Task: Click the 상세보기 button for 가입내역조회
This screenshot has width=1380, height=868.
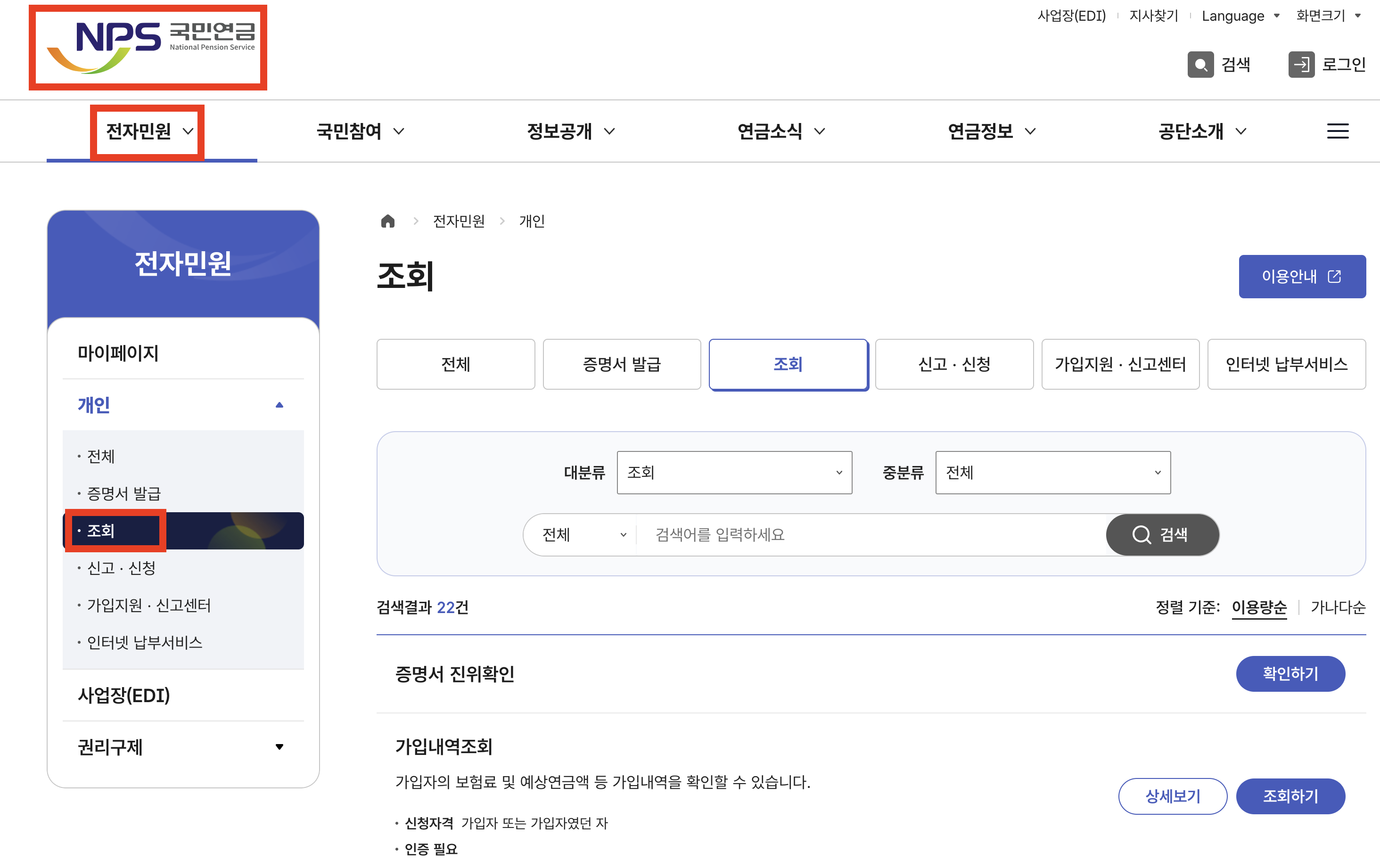Action: click(x=1172, y=796)
